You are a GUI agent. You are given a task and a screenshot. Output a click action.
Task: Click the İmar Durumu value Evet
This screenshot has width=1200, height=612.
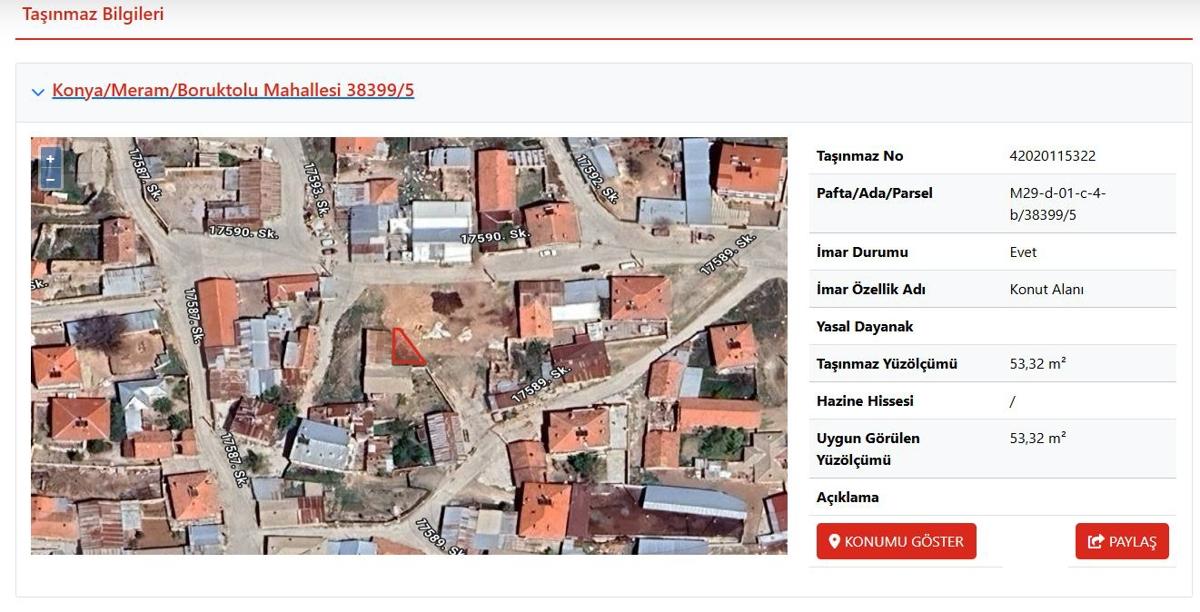(1023, 252)
